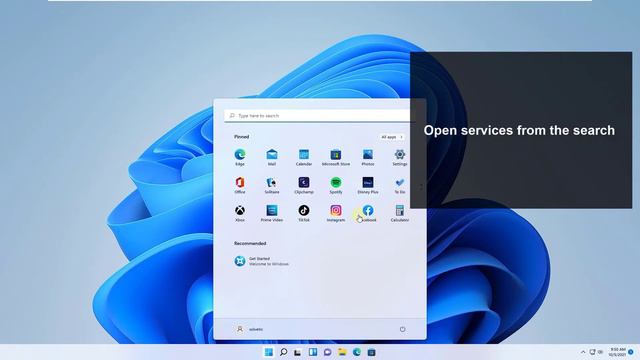This screenshot has height=360, width=640.
Task: Open the Get Started recommended item
Action: click(x=261, y=261)
